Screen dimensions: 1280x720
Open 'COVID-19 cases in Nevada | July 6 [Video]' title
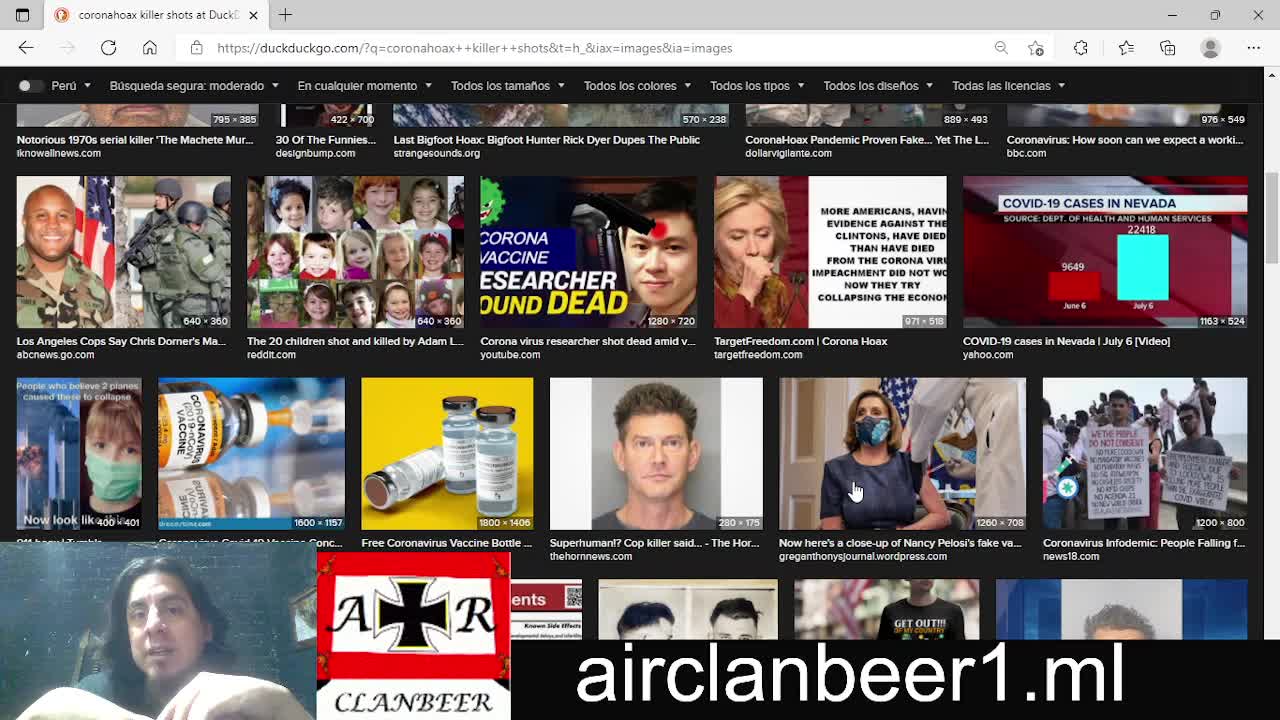click(1066, 341)
